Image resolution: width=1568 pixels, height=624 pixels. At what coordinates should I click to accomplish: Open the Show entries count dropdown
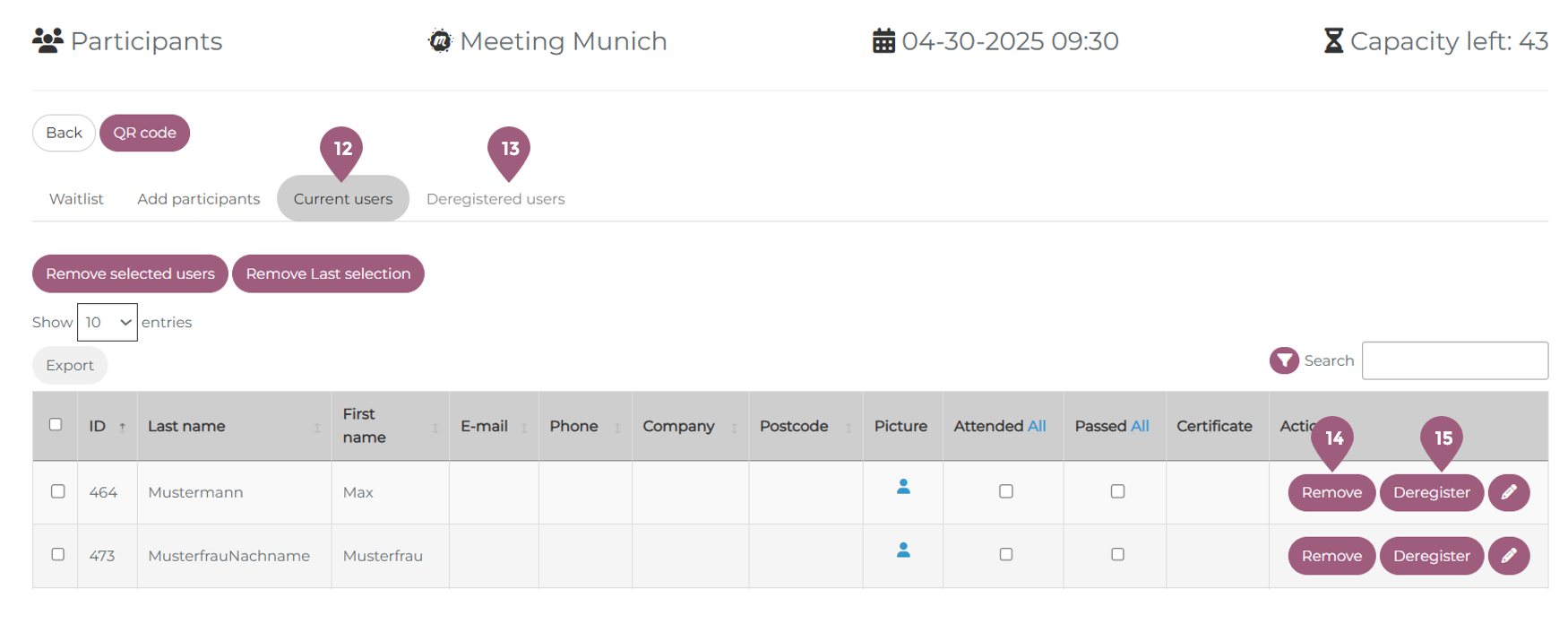point(107,322)
